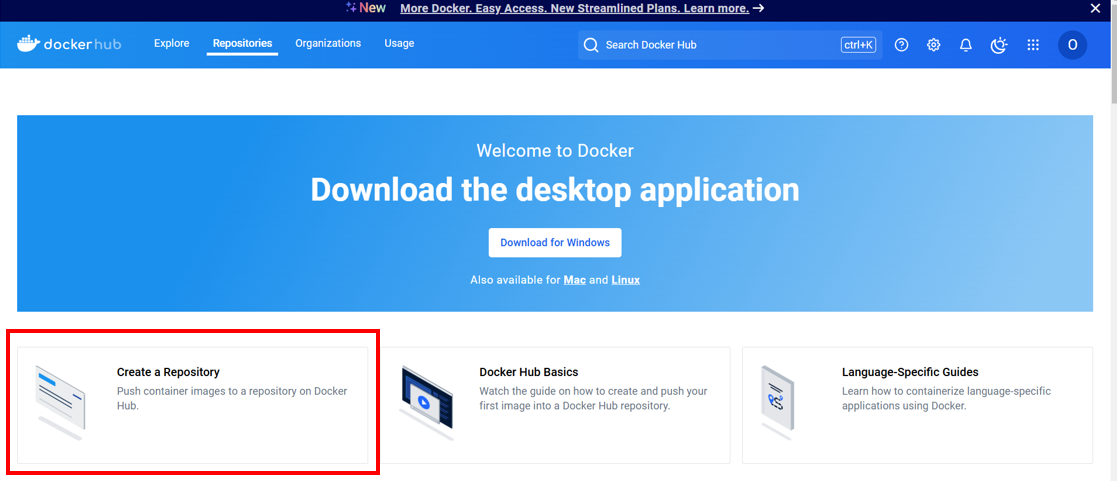Open the Organizations tab

[x=328, y=43]
